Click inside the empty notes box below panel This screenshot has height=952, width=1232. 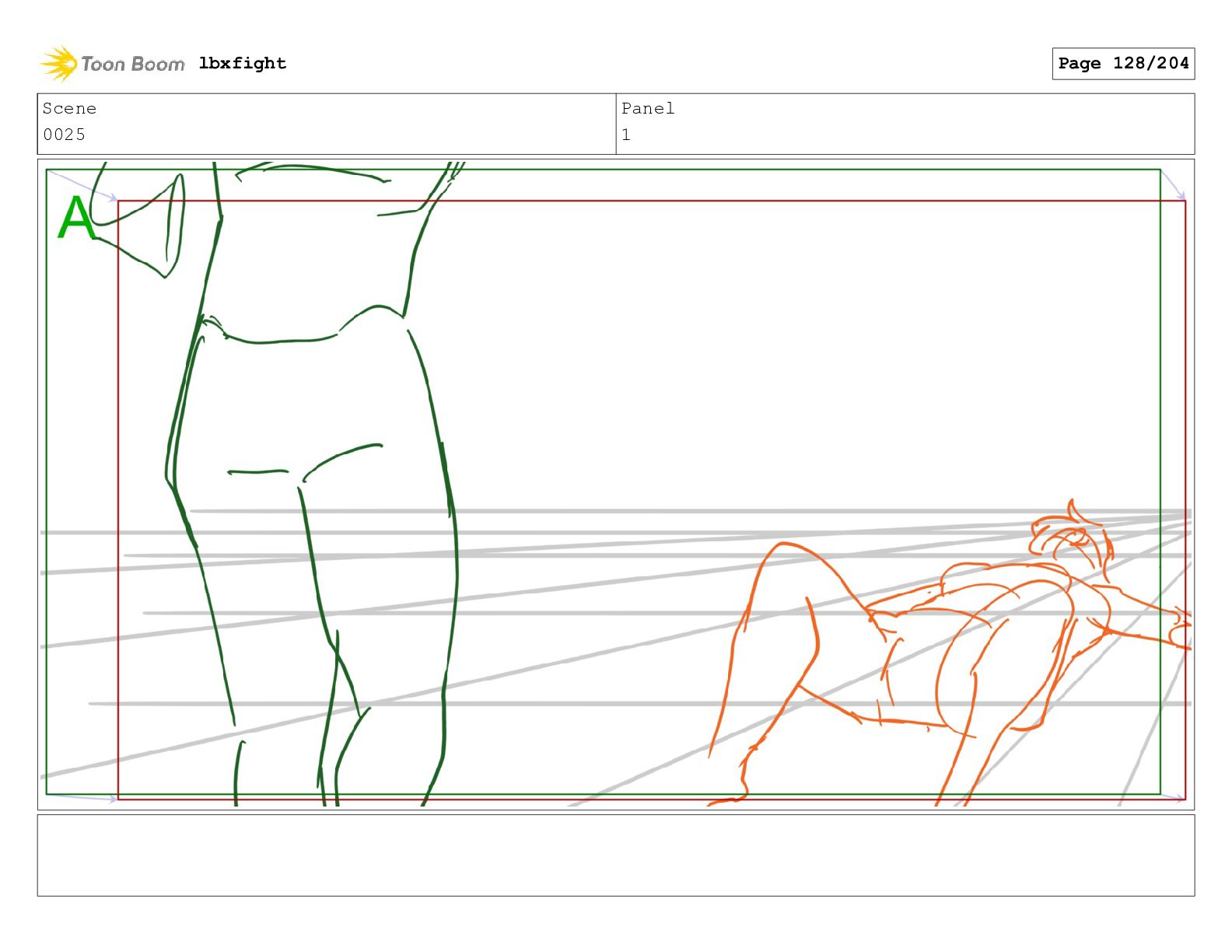pyautogui.click(x=616, y=856)
